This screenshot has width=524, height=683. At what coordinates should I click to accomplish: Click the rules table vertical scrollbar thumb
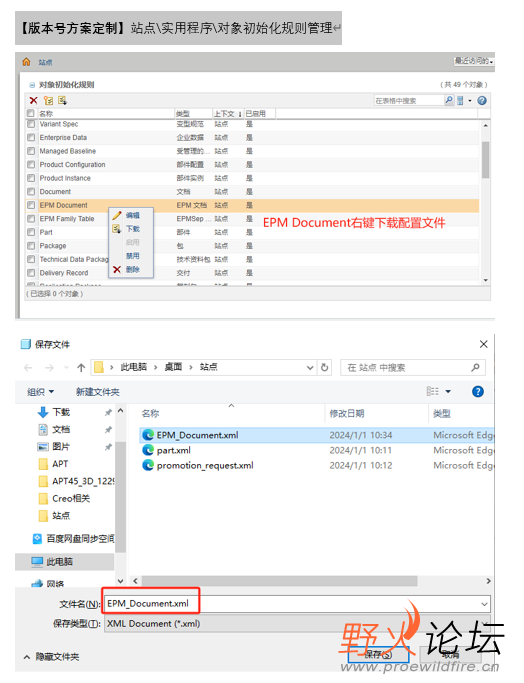(x=486, y=160)
